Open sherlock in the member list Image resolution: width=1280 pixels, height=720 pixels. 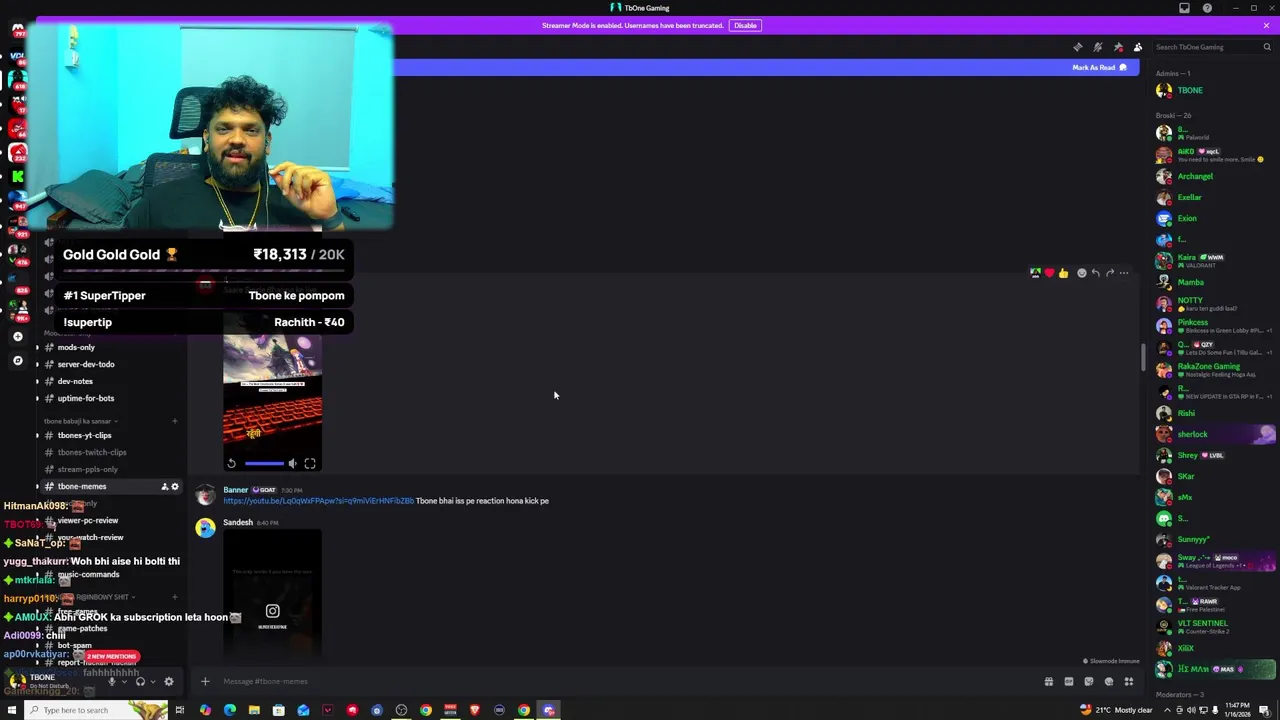click(x=1214, y=434)
